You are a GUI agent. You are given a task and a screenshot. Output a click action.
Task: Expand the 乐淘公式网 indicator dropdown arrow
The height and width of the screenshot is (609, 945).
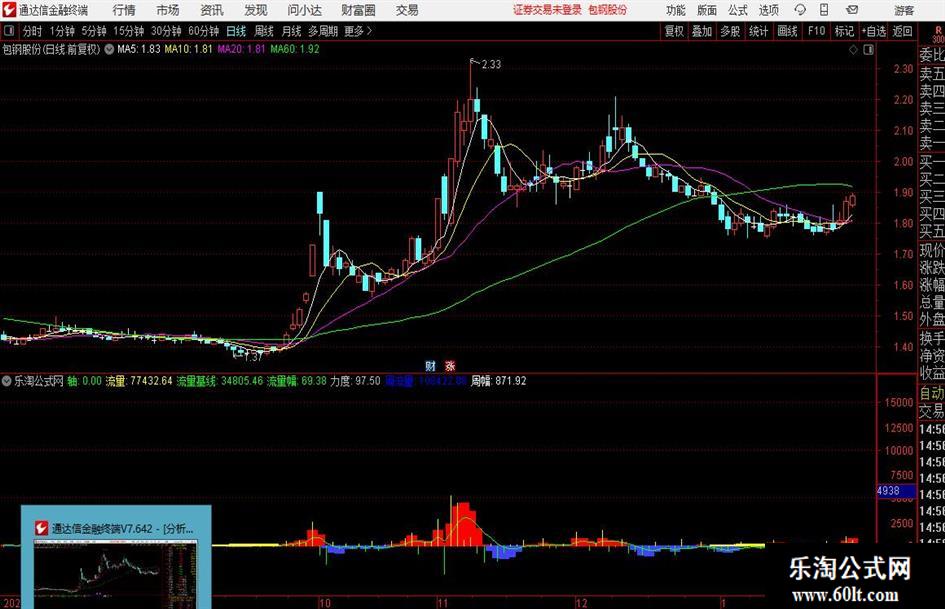(7, 381)
